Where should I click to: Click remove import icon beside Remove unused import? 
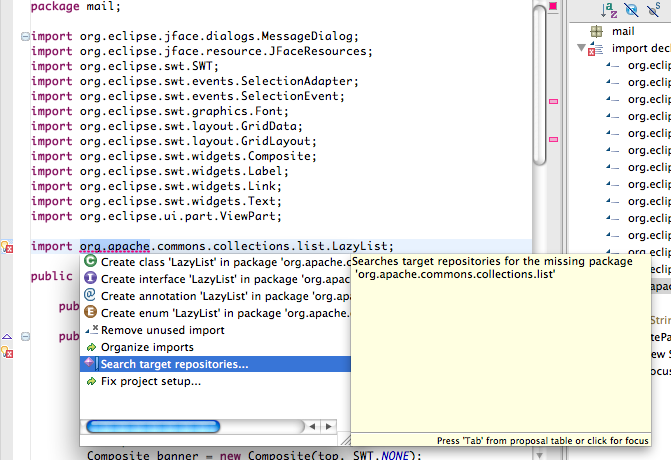pos(91,329)
